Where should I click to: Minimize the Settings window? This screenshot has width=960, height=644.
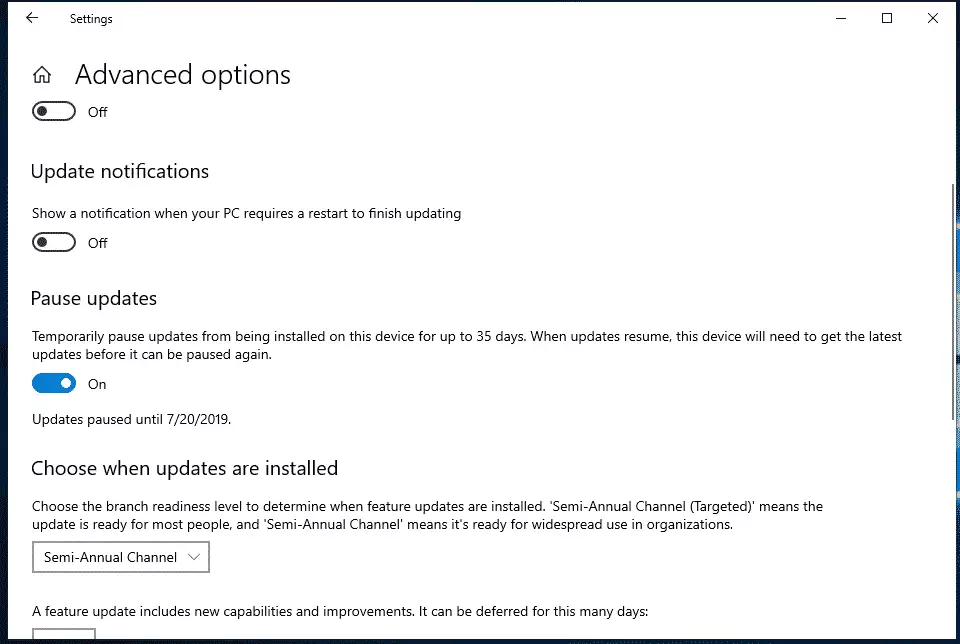click(841, 18)
